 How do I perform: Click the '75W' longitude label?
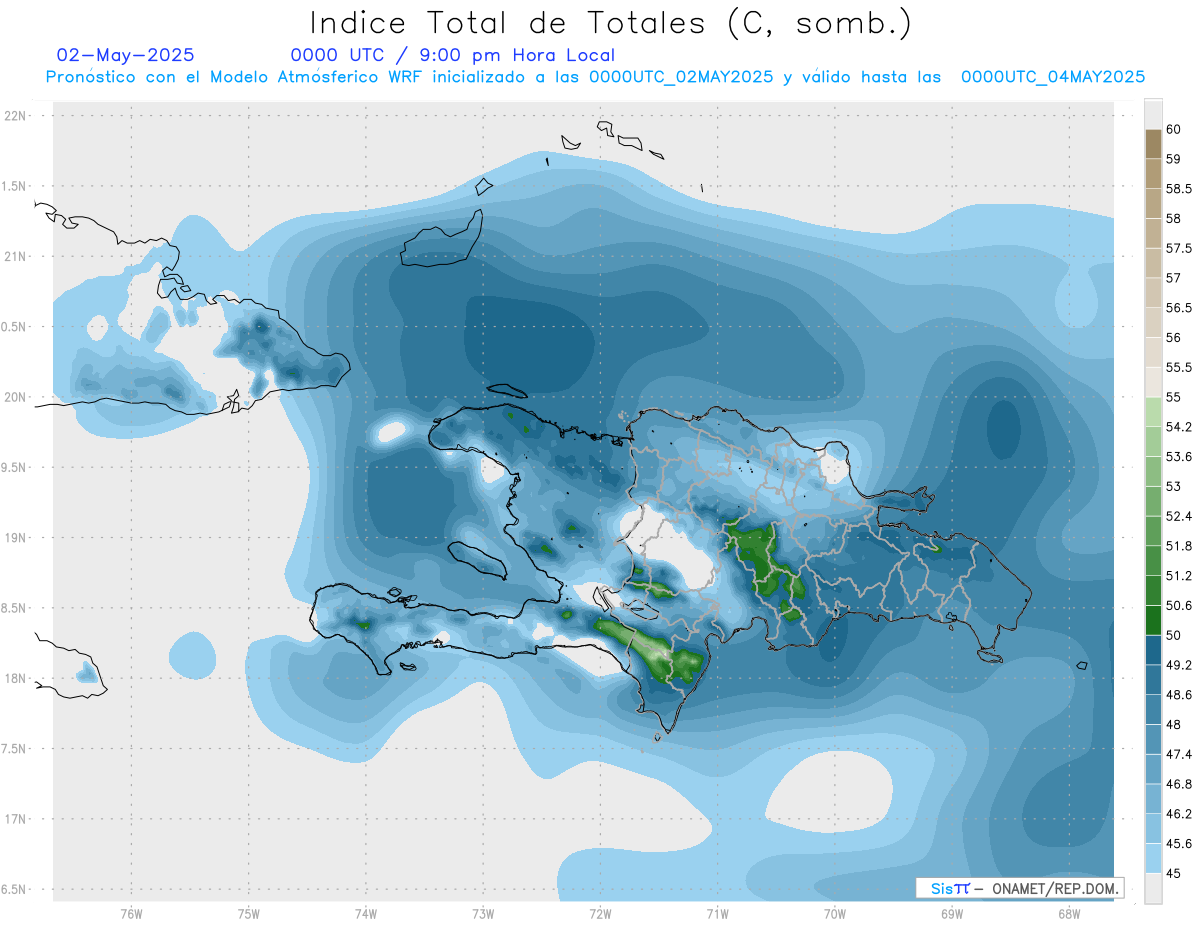click(249, 913)
